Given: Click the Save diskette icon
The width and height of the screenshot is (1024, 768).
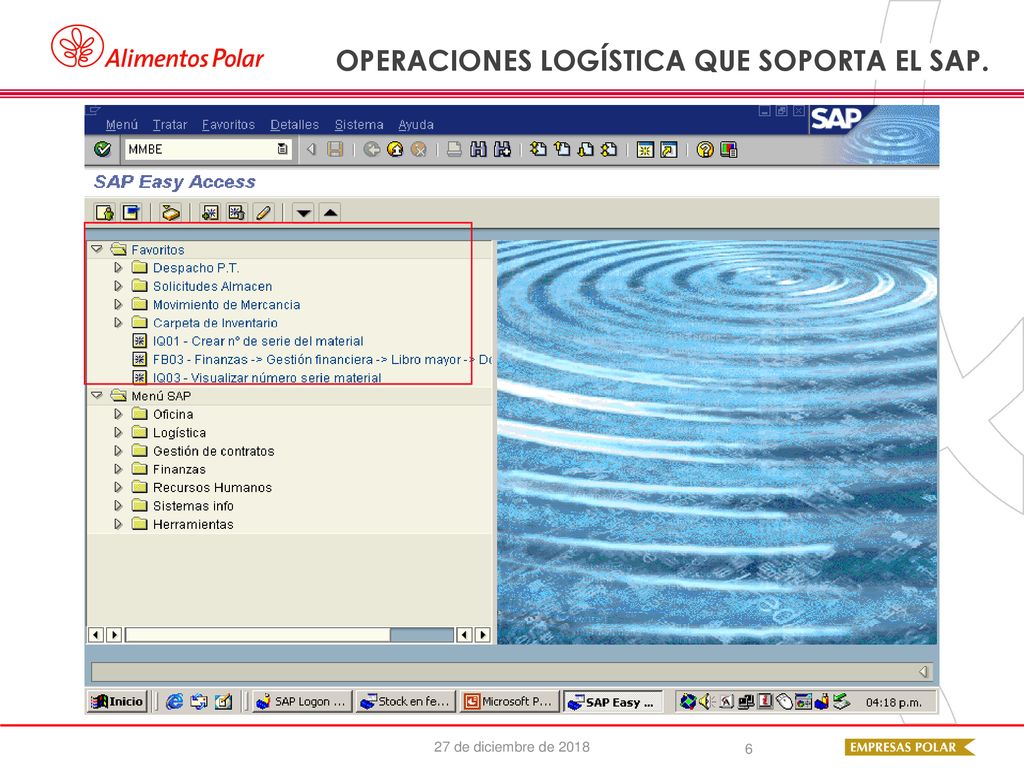Looking at the screenshot, I should pos(335,150).
